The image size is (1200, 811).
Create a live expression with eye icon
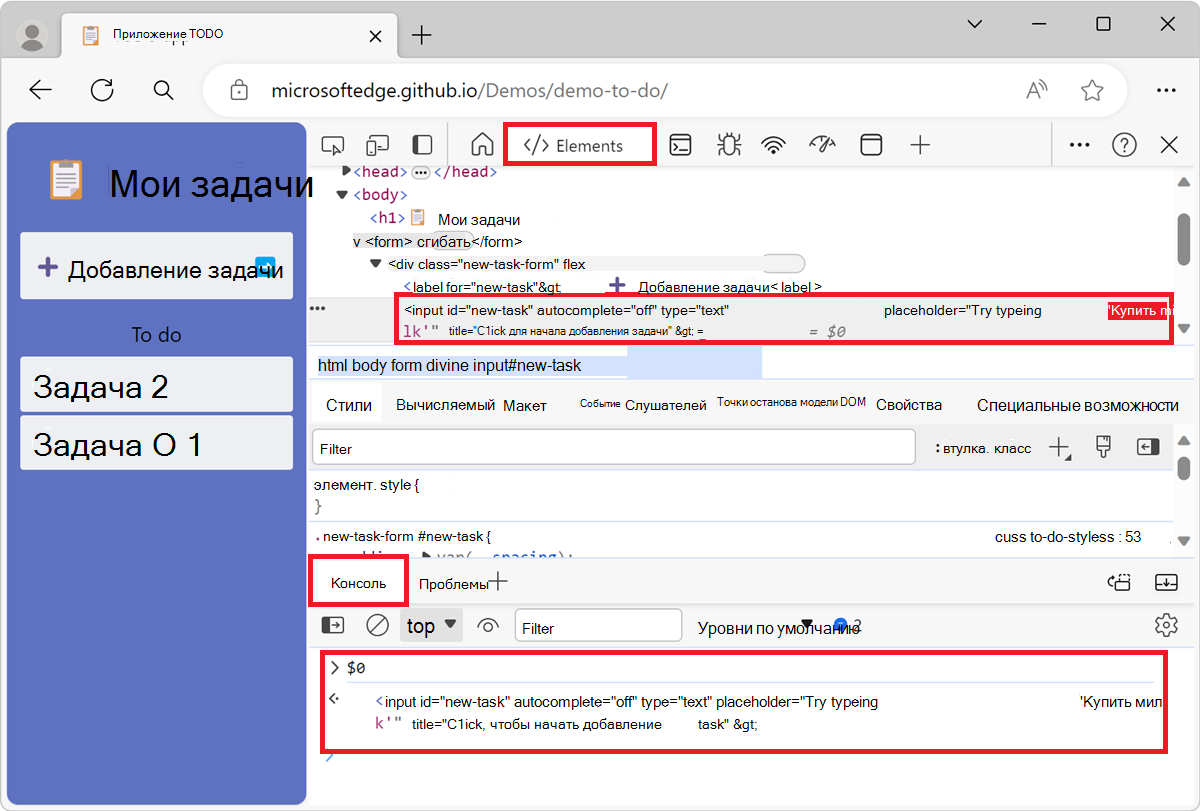pos(488,626)
